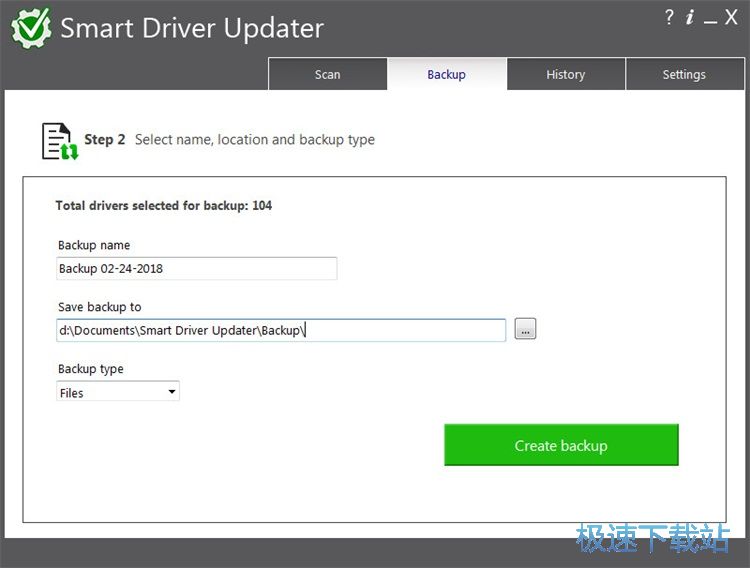750x568 pixels.
Task: Switch to the Scan tab
Action: tap(328, 74)
